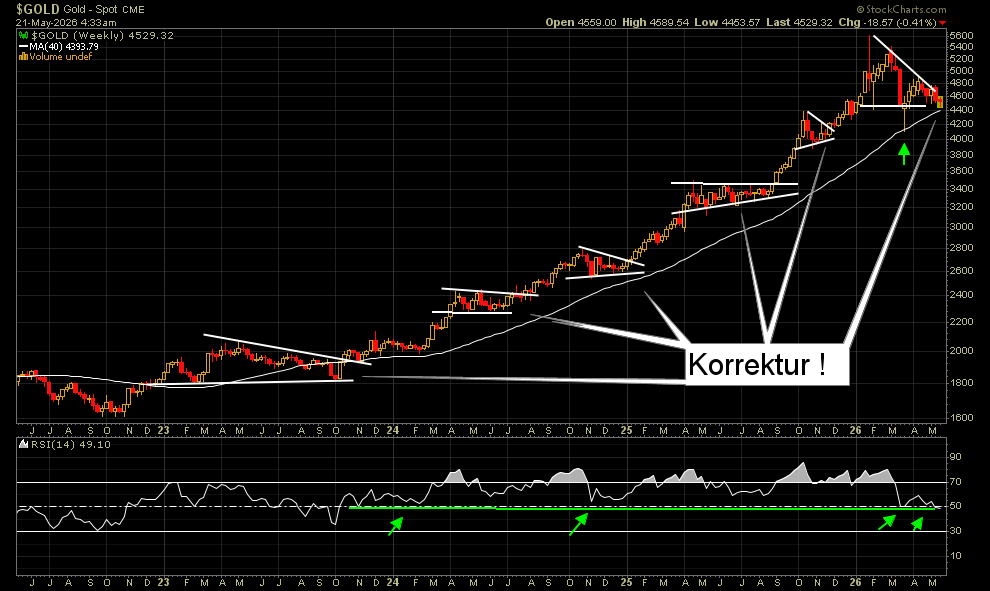Click the candlestick legend icon beside $GOLD (Weekly)
The width and height of the screenshot is (990, 591).
[23, 35]
